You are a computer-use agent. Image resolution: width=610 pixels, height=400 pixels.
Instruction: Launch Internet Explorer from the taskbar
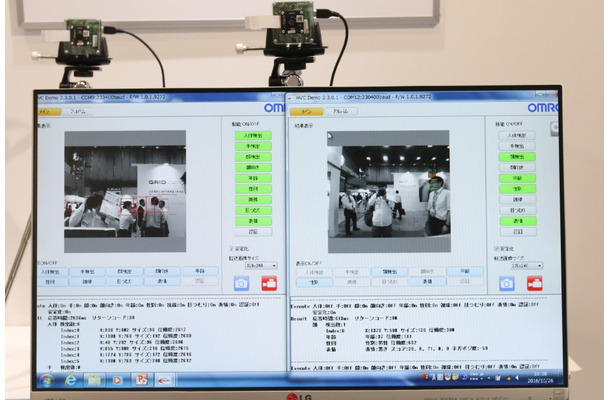[x=70, y=380]
